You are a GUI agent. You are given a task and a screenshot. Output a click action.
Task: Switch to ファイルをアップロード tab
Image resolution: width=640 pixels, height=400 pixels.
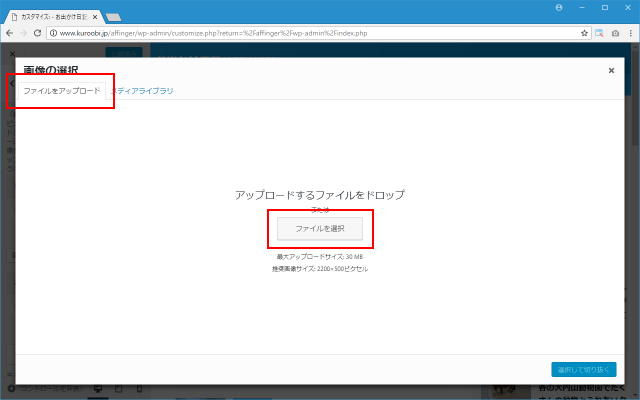pos(62,91)
